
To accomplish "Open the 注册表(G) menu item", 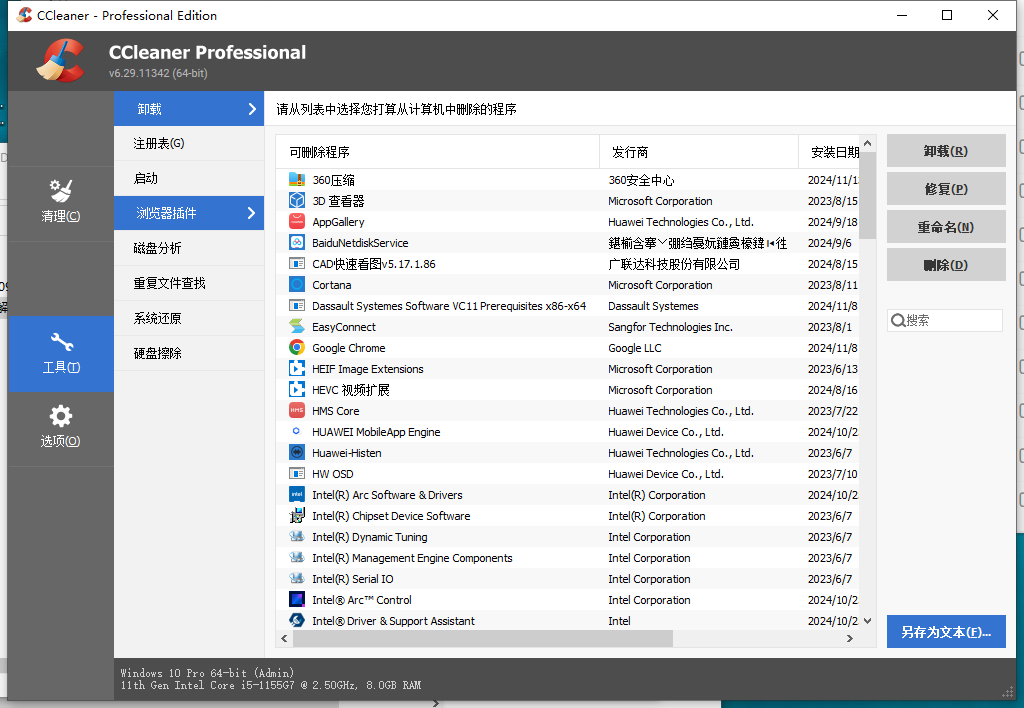I will click(x=189, y=144).
